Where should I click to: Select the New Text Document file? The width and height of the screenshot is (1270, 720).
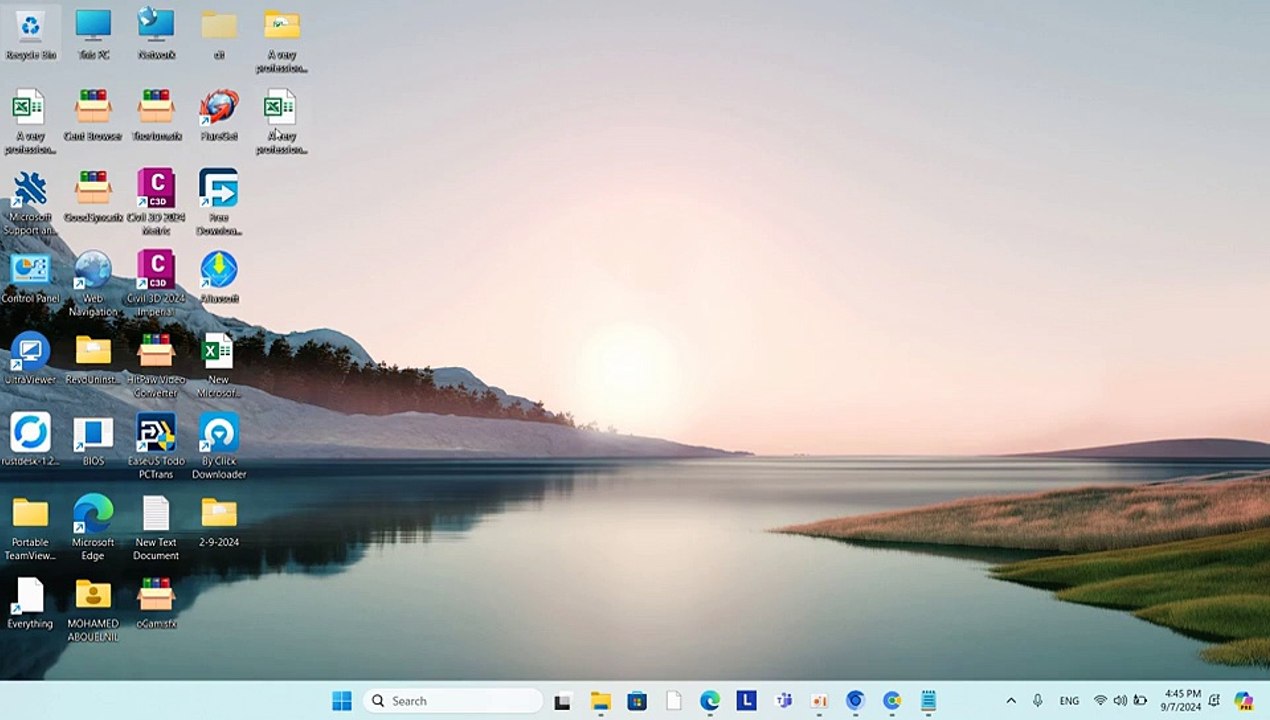[156, 515]
